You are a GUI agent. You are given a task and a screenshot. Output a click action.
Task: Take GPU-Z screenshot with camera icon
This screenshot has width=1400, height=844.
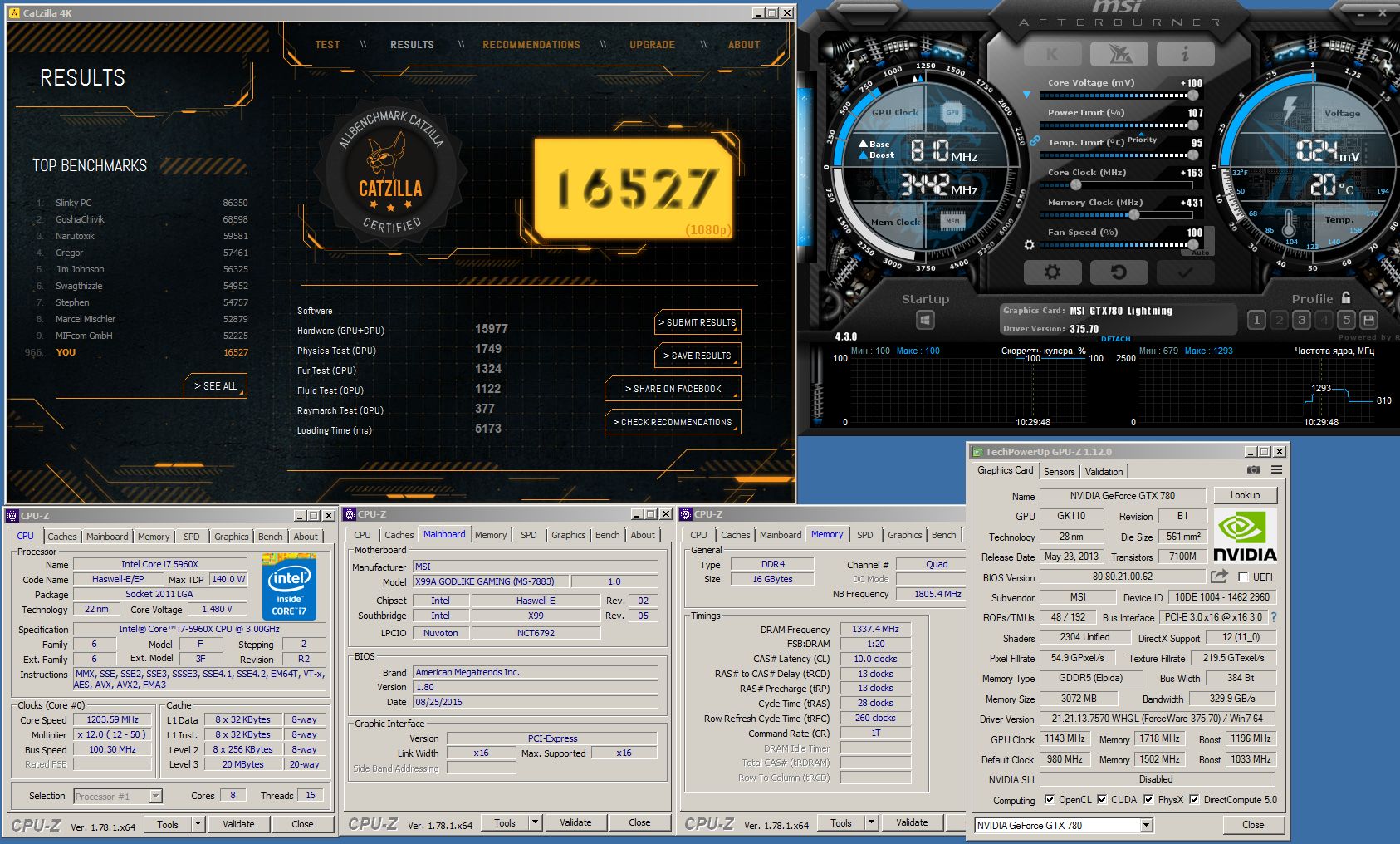tap(1254, 470)
